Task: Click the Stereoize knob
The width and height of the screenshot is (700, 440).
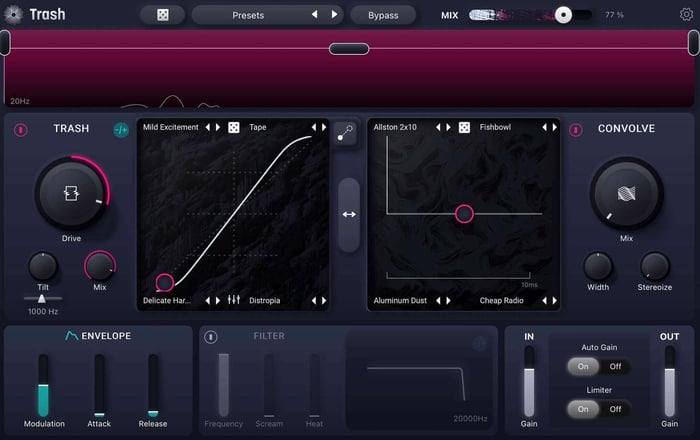Action: (654, 266)
